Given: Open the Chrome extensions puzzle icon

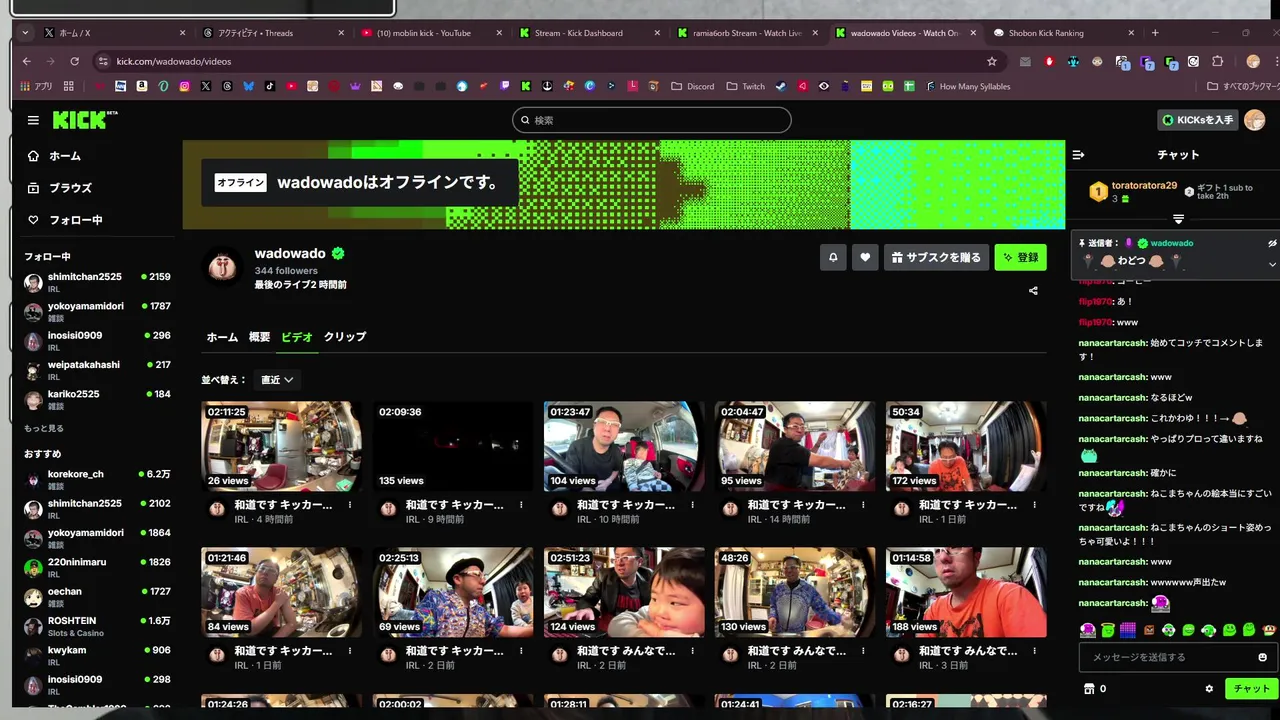Looking at the screenshot, I should 1217,61.
